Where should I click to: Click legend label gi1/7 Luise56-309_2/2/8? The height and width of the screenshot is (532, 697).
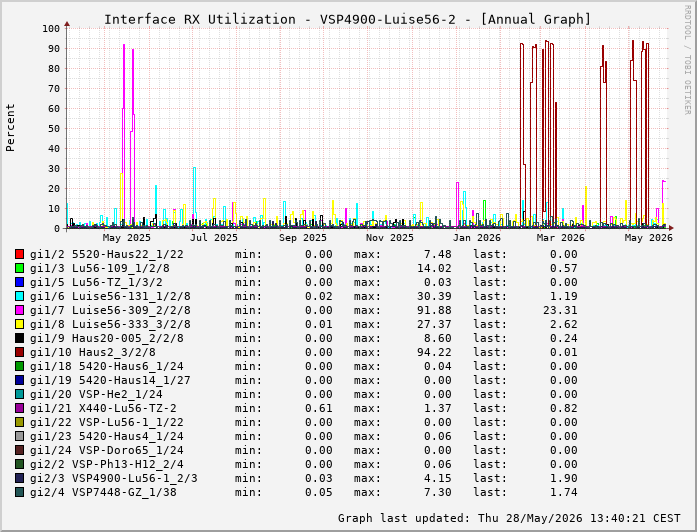(110, 310)
